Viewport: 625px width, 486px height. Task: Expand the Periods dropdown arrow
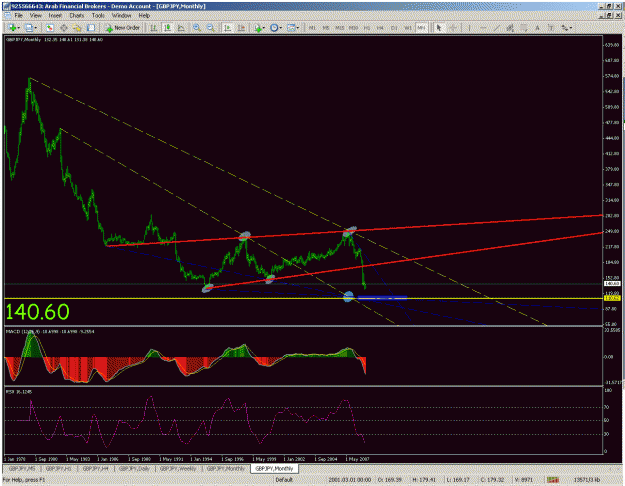point(281,28)
